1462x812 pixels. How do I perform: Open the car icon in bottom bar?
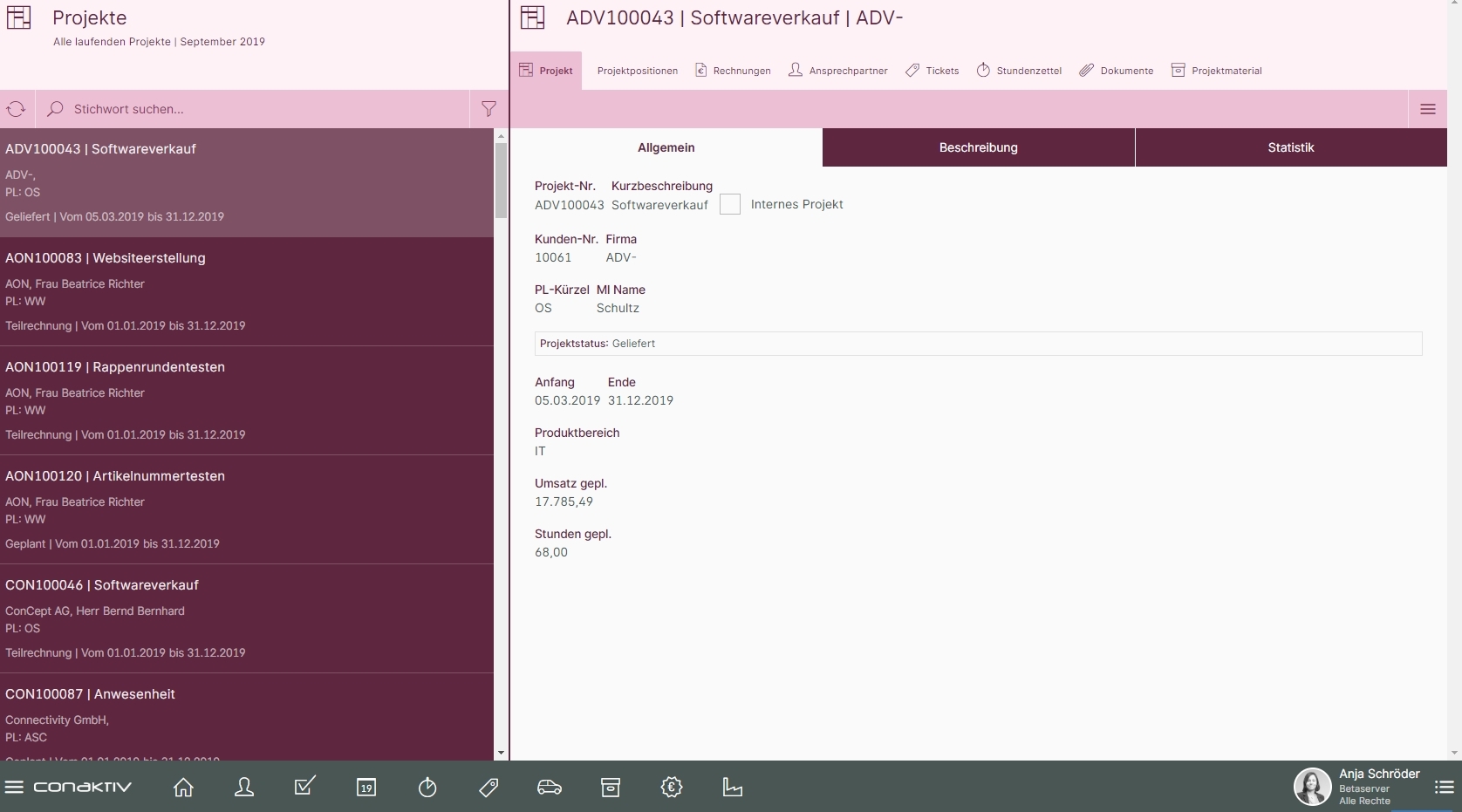[x=550, y=788]
